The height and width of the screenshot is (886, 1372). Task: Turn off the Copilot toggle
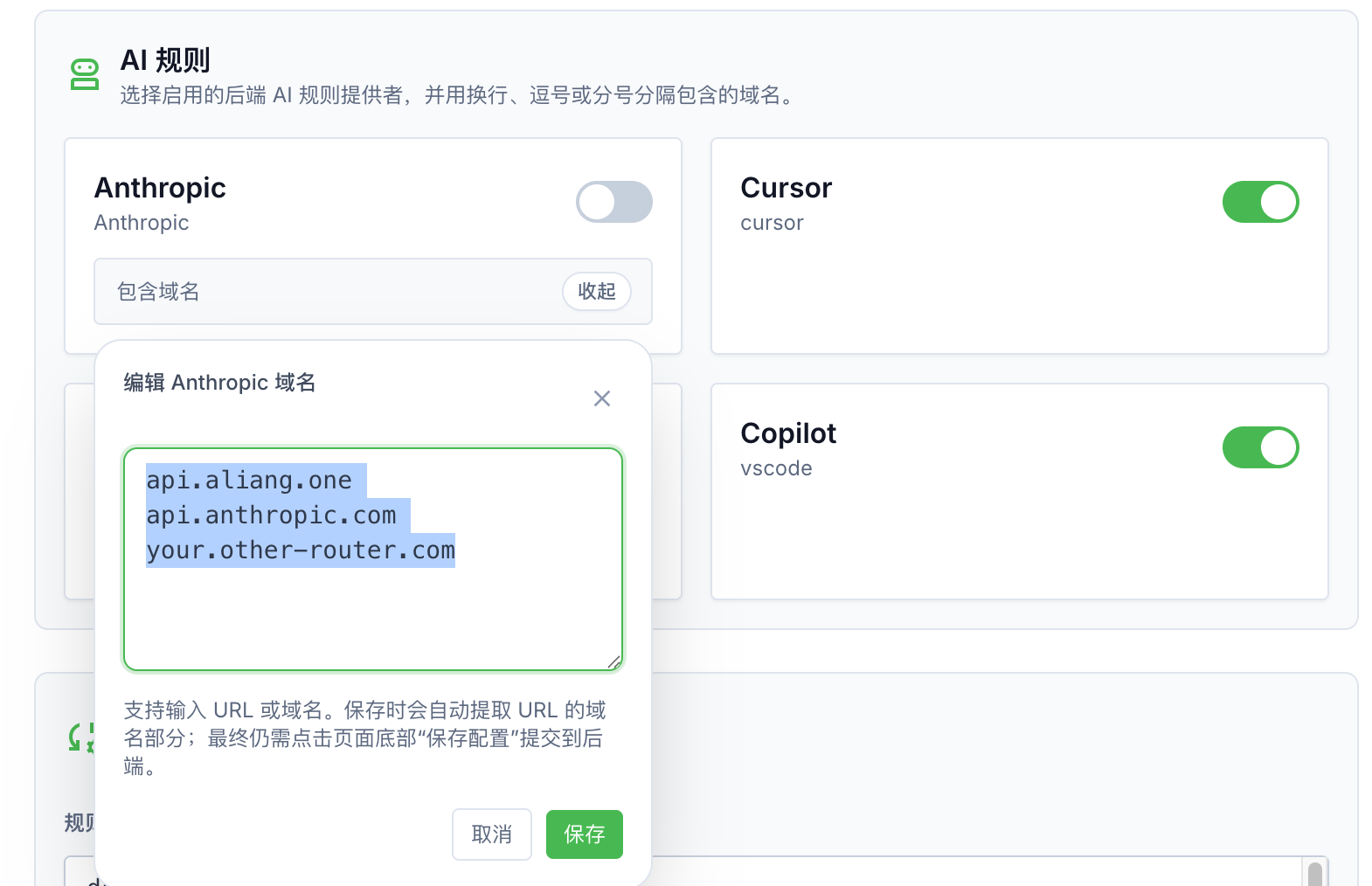tap(1261, 447)
